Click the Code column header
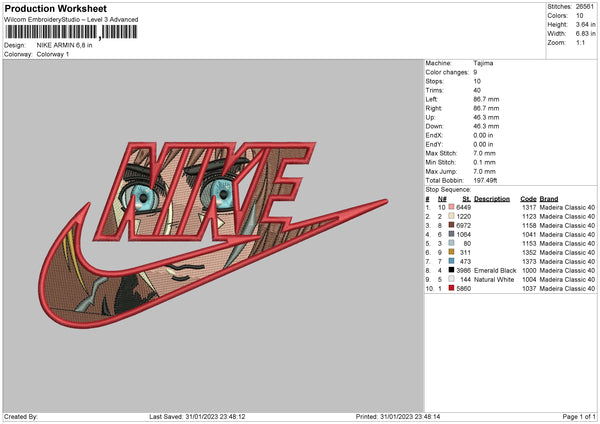 tap(528, 199)
